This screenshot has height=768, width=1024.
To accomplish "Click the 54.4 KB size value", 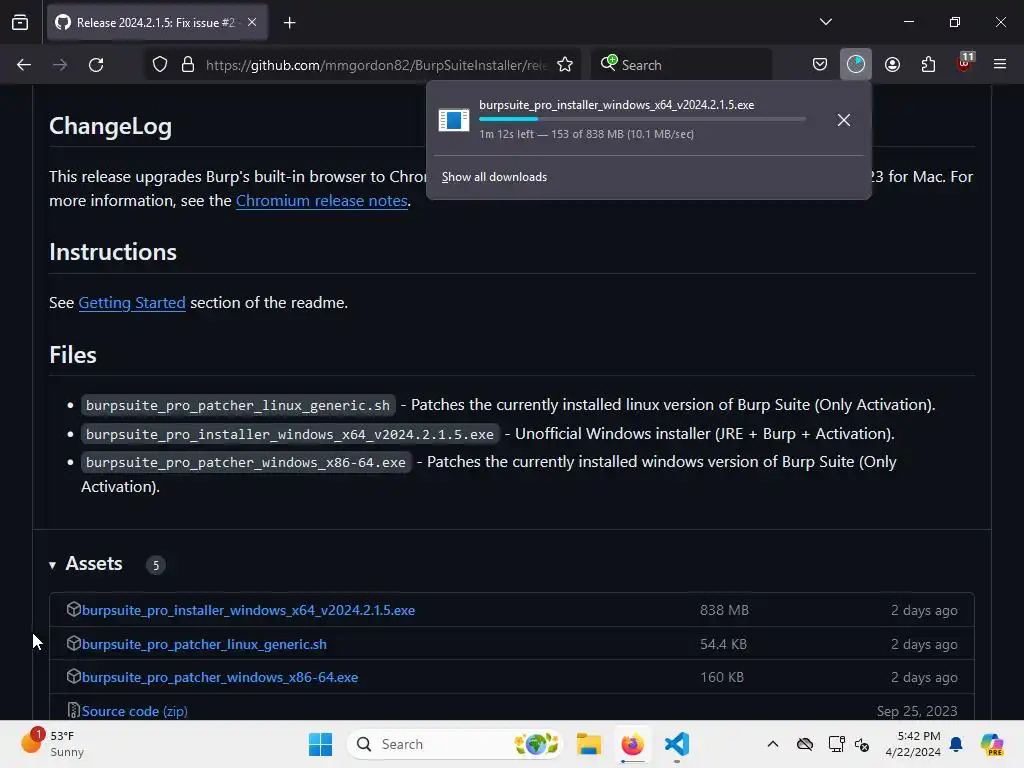I will click(x=723, y=644).
